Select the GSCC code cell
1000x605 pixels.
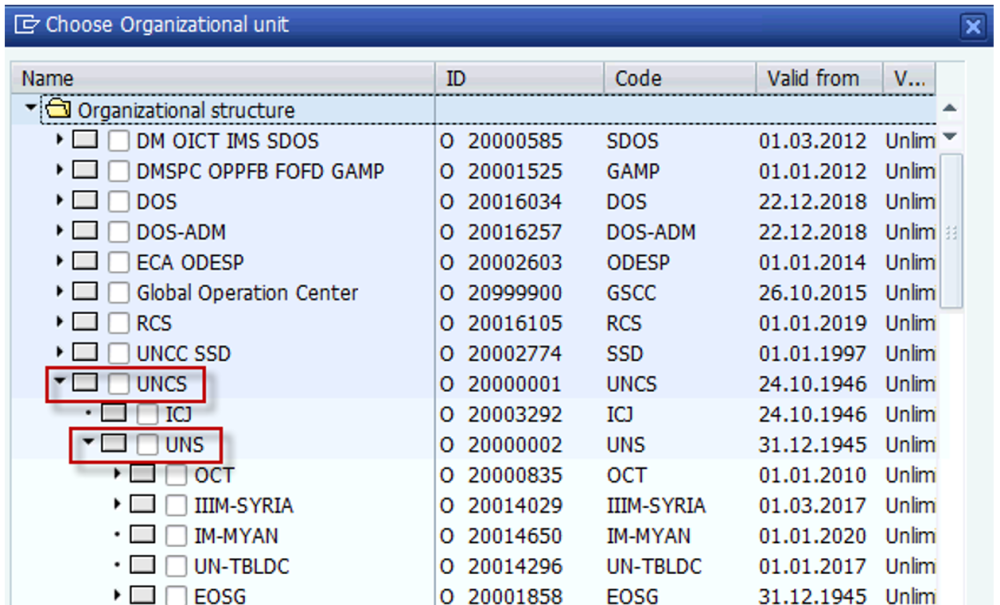[631, 293]
